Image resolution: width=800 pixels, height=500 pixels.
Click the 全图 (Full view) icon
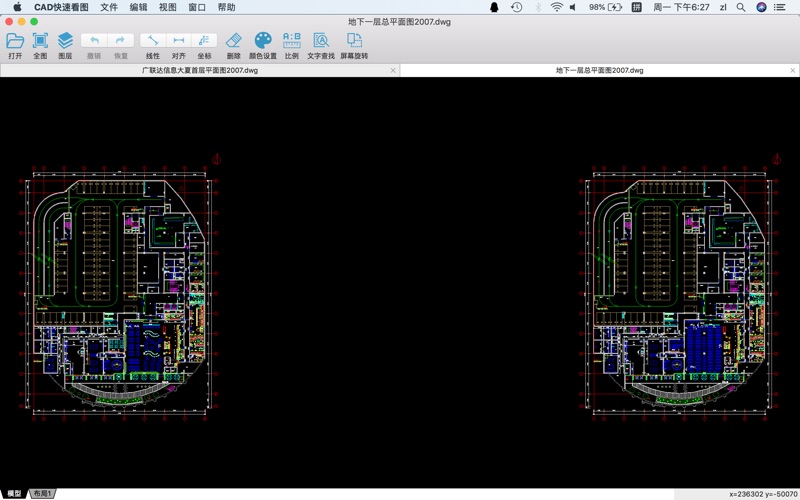click(x=40, y=41)
